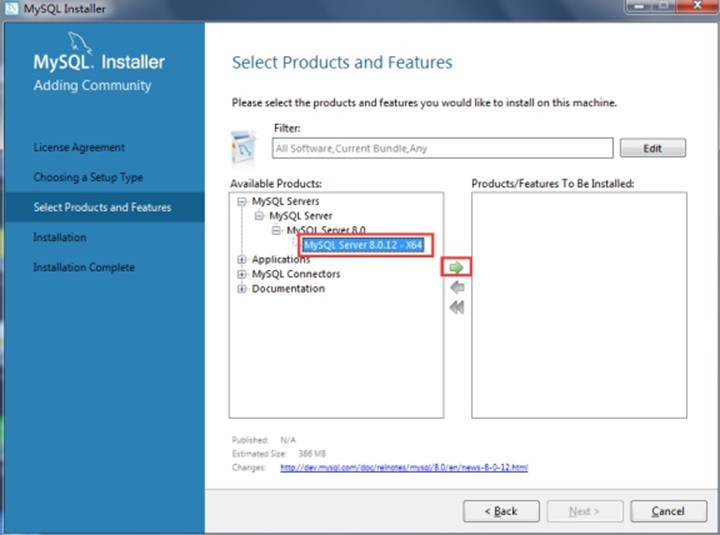Click the remove-all double left arrow
Viewport: 720px width, 535px height.
coord(457,308)
